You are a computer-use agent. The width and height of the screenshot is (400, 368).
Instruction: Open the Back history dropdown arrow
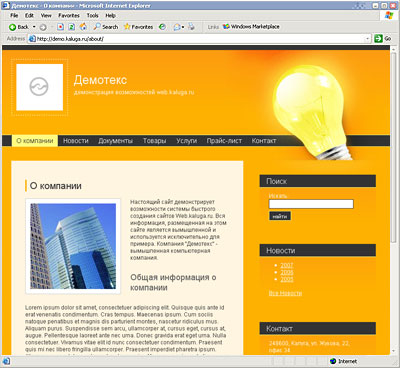pos(34,27)
